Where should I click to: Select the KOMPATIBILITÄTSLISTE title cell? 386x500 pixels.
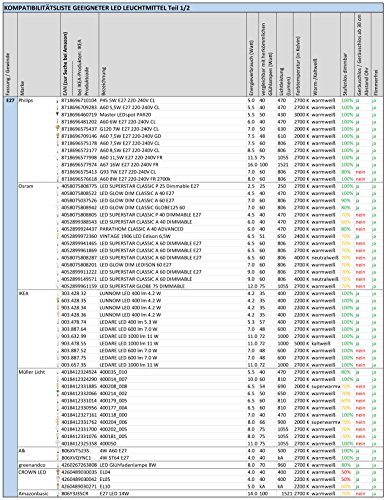(x=193, y=8)
